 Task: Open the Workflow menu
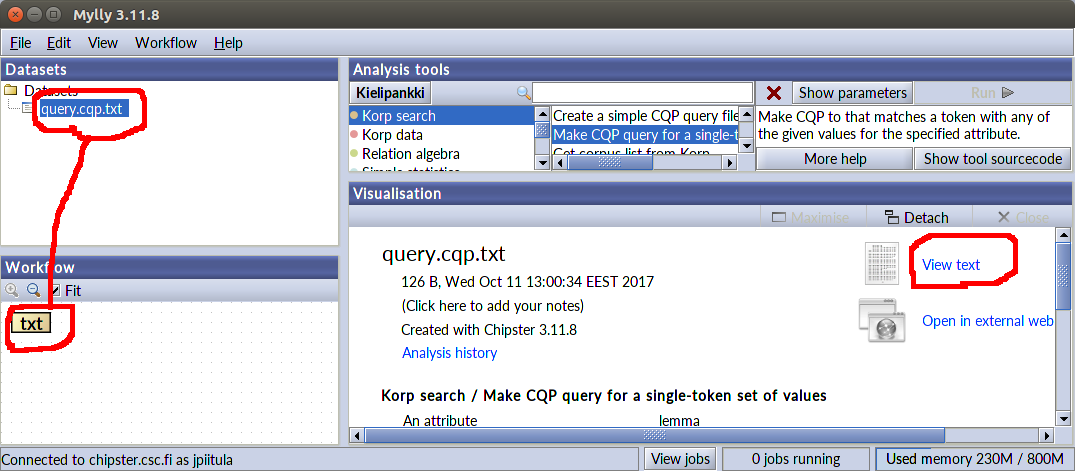[x=166, y=43]
